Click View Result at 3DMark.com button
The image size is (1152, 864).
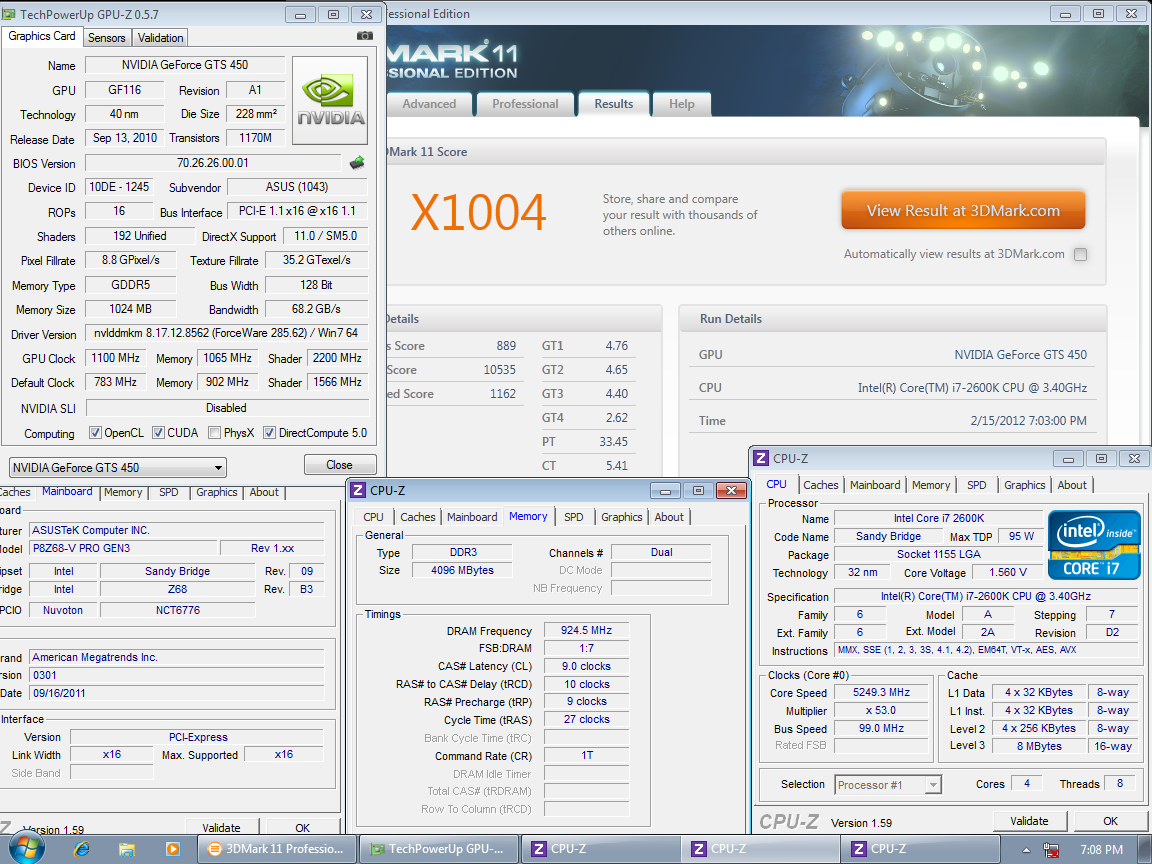click(963, 211)
